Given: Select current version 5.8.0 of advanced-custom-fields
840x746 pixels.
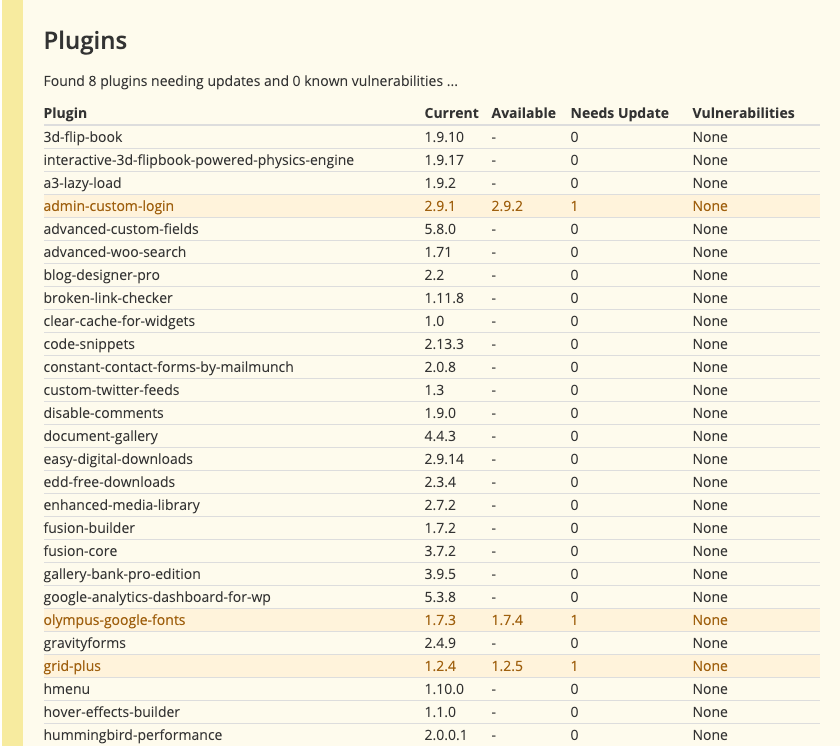Looking at the screenshot, I should (440, 229).
